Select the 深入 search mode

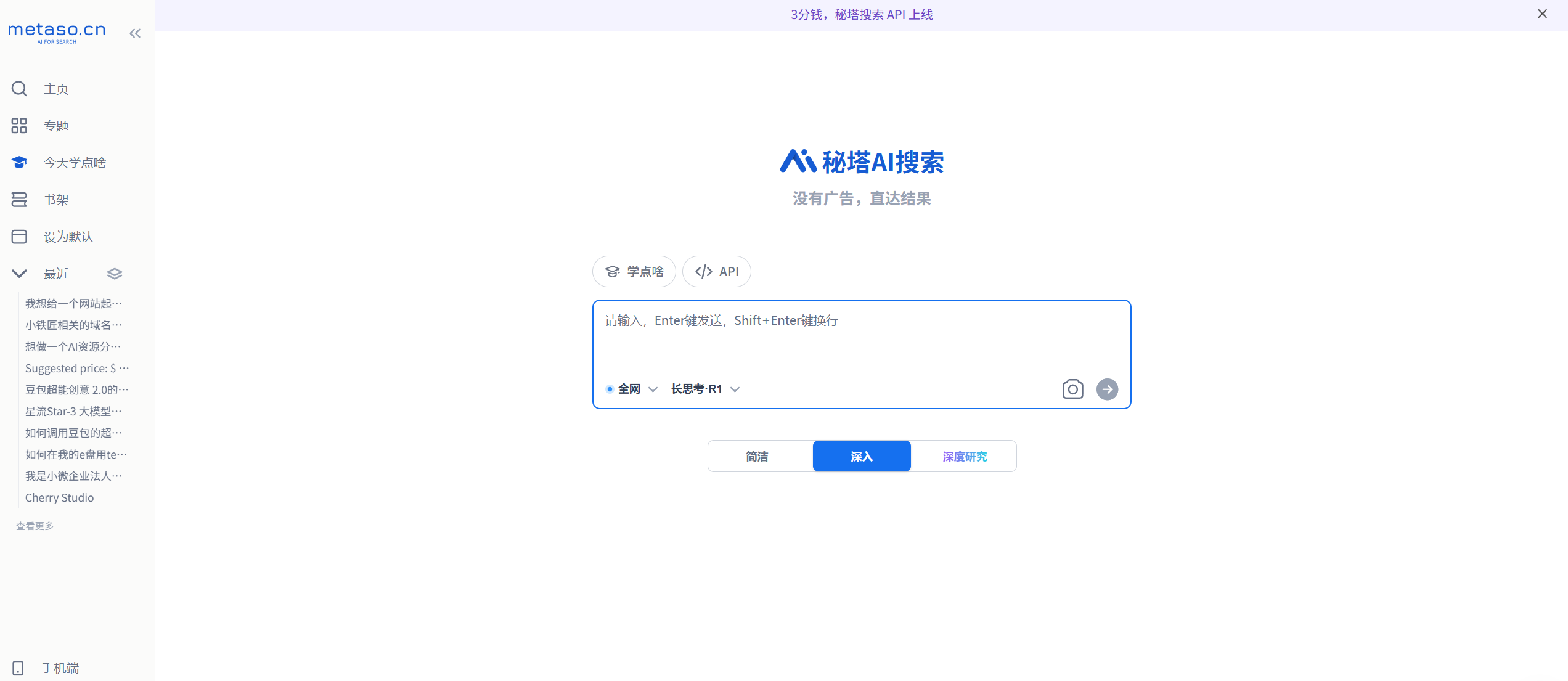coord(861,457)
